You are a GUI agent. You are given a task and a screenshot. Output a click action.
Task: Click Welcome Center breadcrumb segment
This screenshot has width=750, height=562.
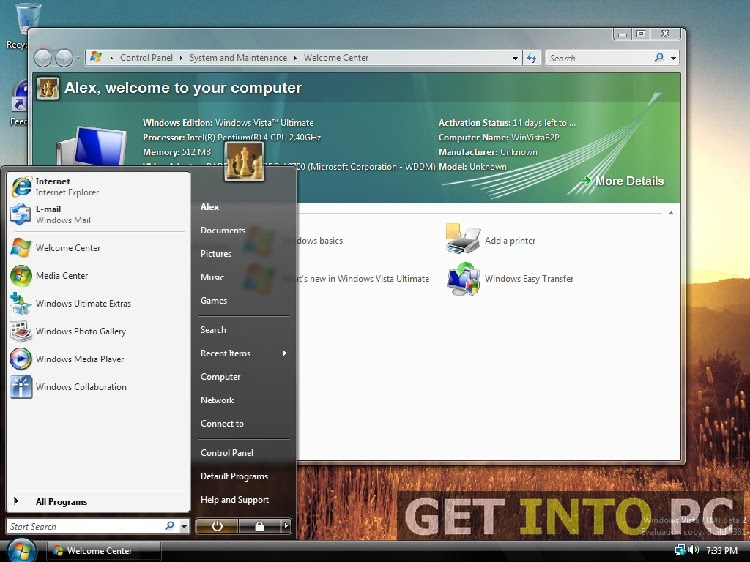(336, 57)
